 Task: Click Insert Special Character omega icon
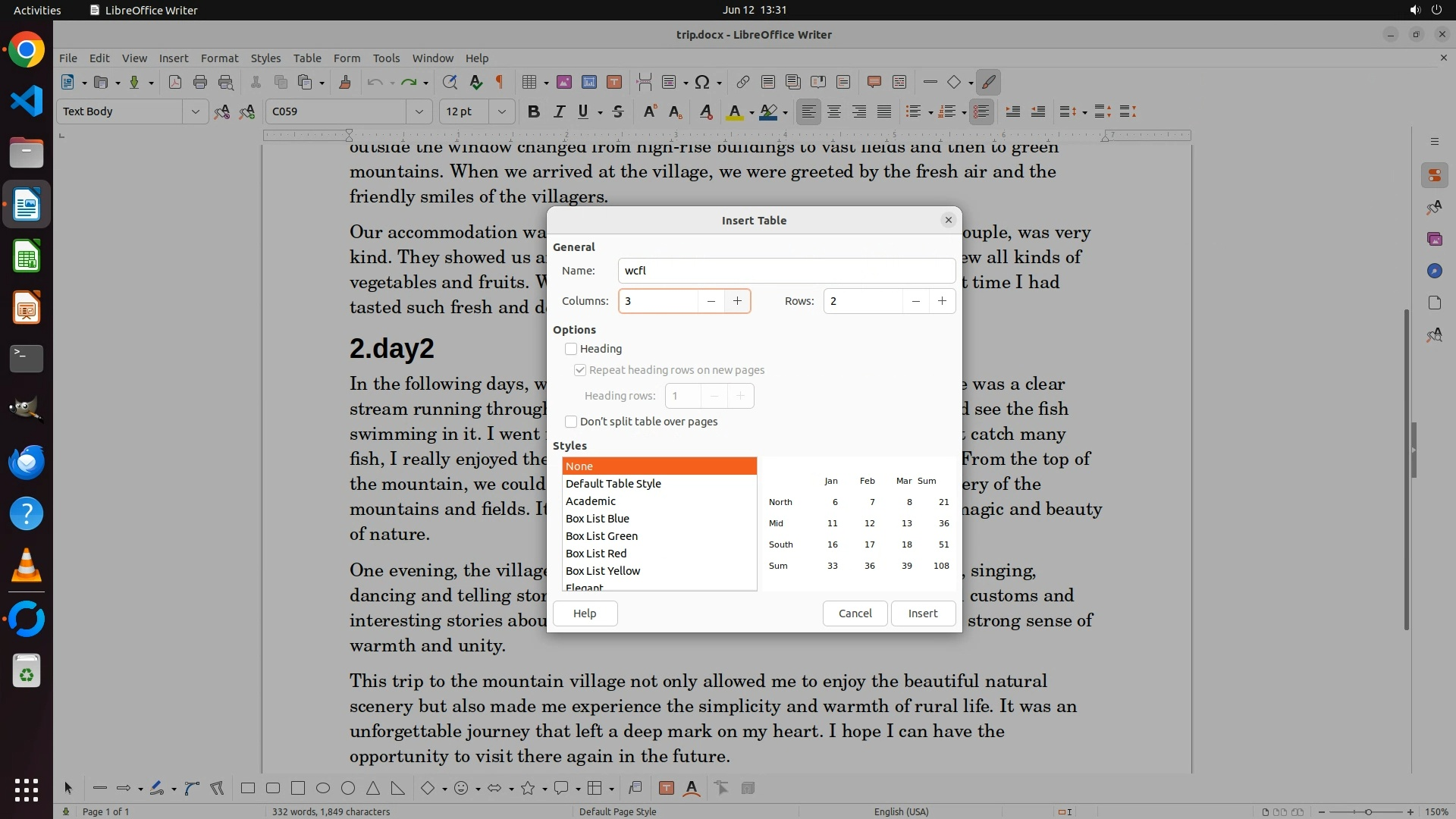702,82
